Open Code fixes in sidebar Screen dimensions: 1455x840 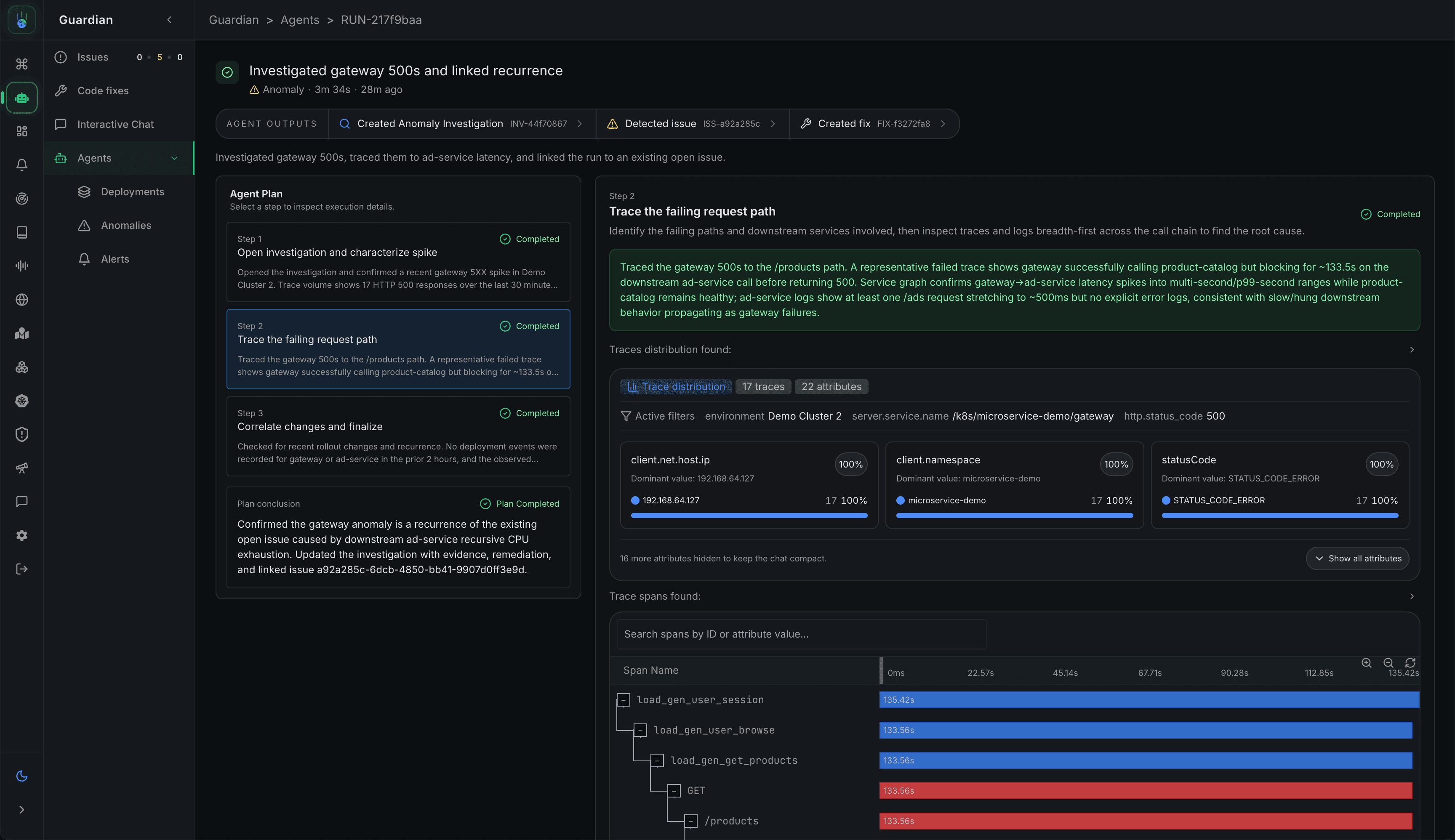point(103,90)
